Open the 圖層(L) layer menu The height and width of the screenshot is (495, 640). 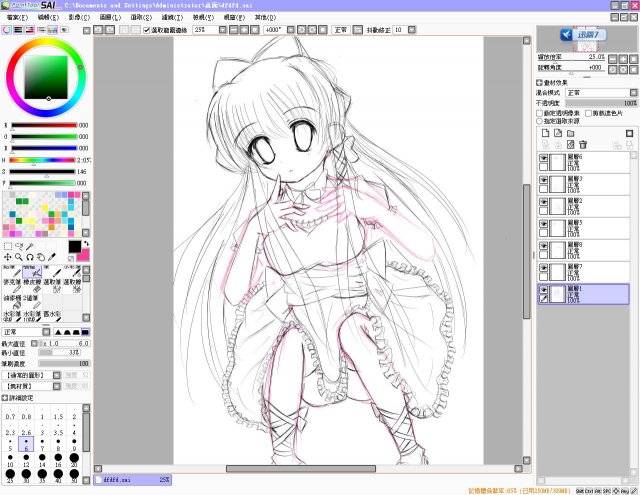(x=110, y=18)
